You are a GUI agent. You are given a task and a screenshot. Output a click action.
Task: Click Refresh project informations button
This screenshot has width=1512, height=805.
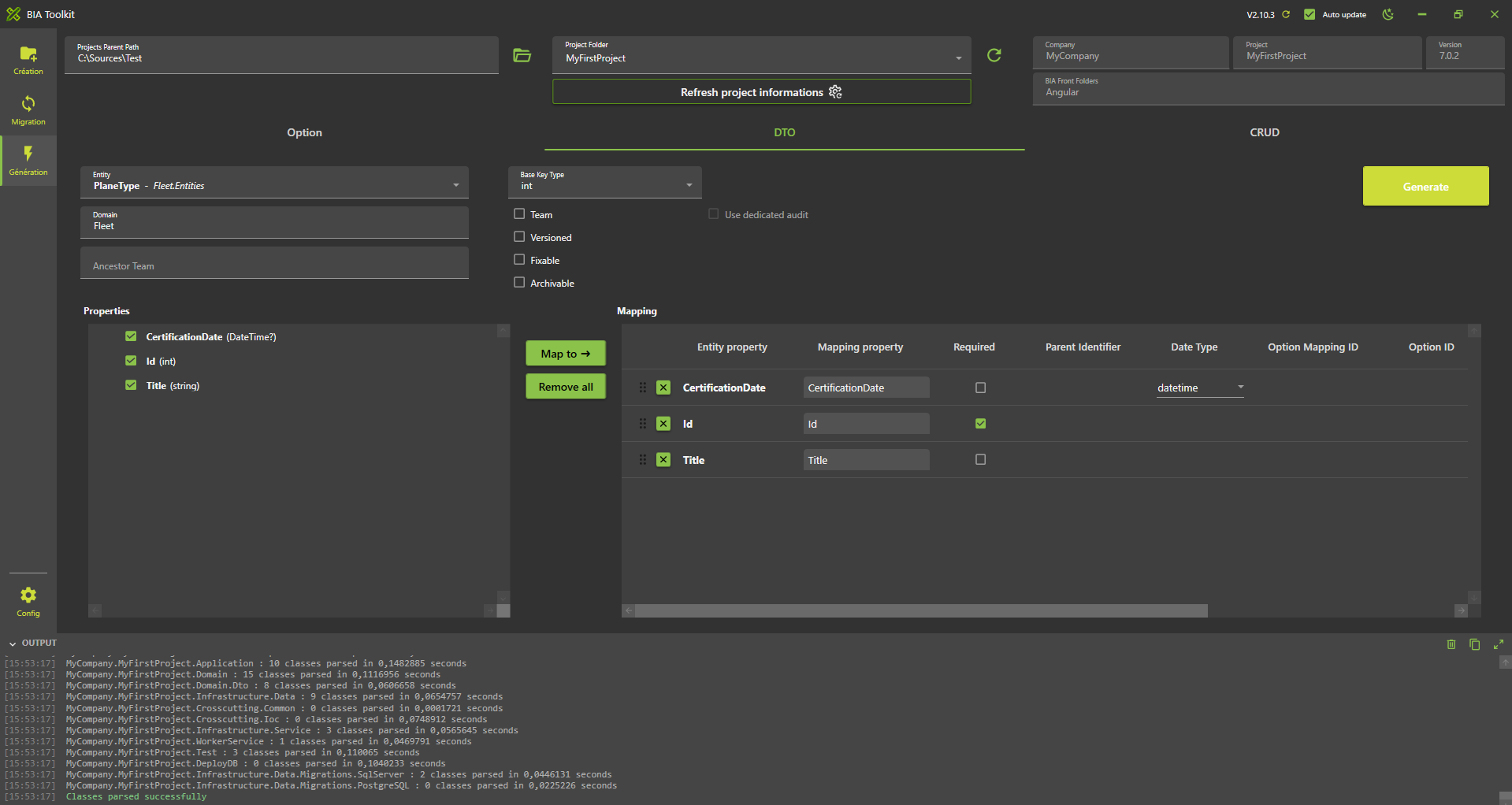coord(762,92)
